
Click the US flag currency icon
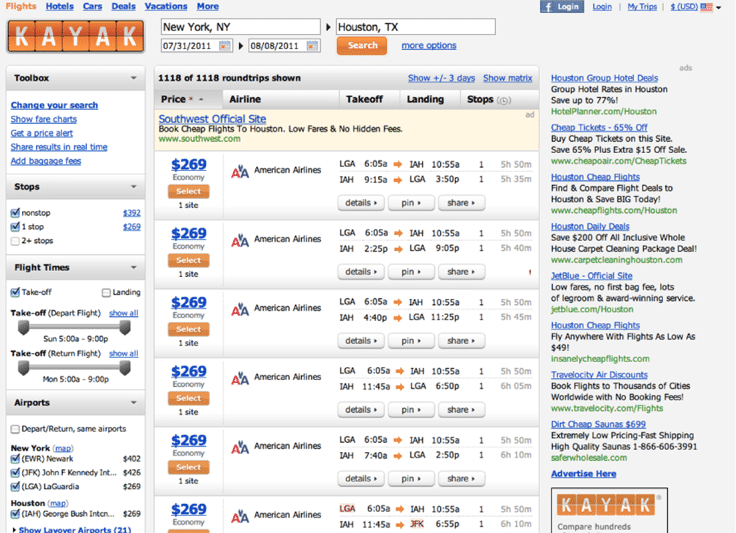click(706, 7)
